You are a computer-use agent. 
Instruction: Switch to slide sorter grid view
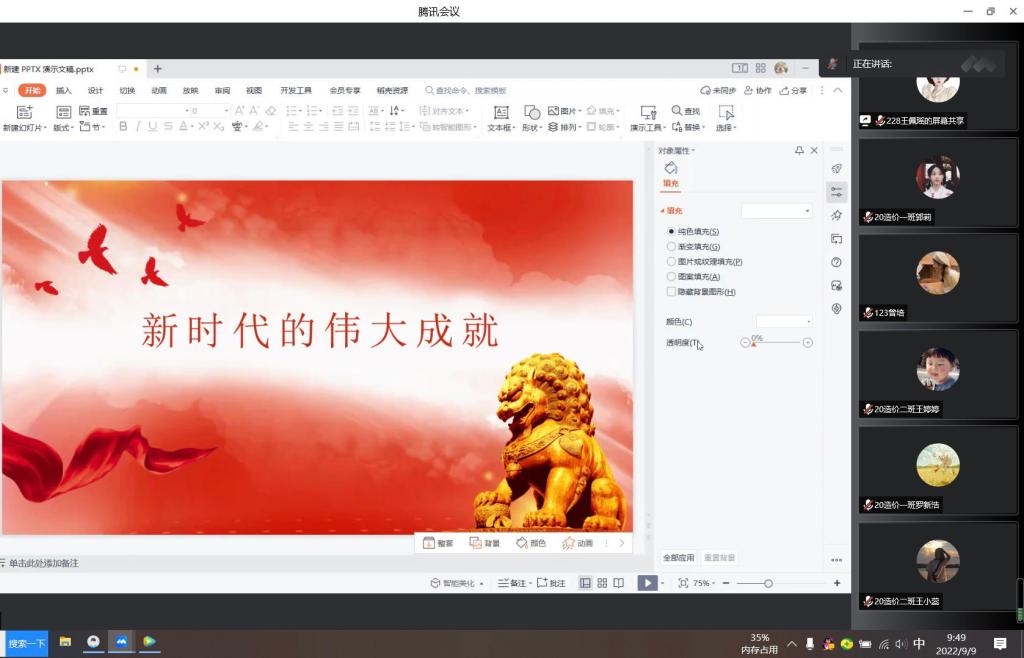602,583
